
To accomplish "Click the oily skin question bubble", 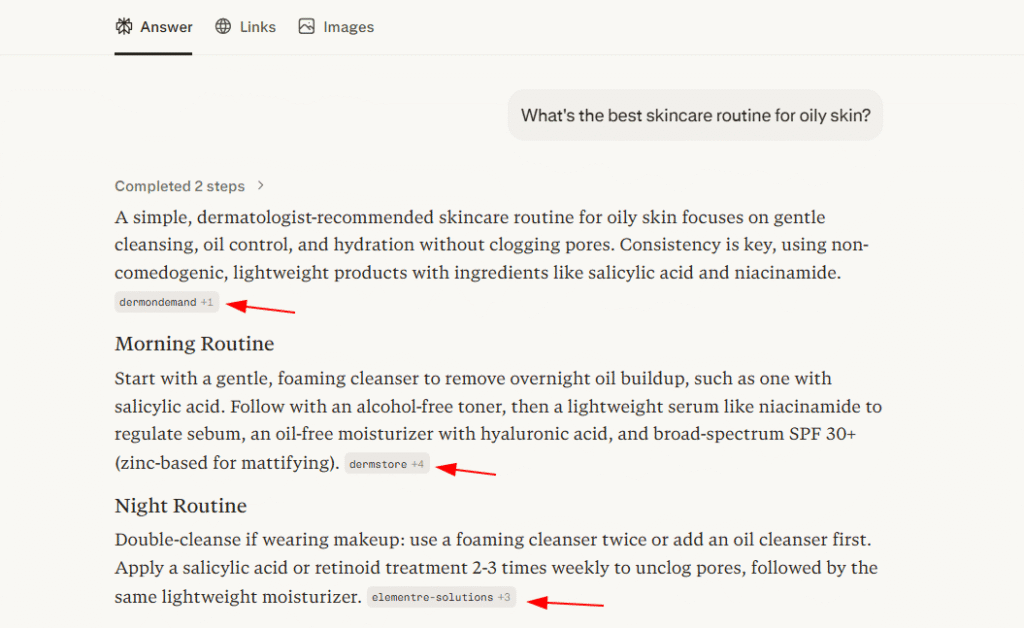I will coord(695,115).
